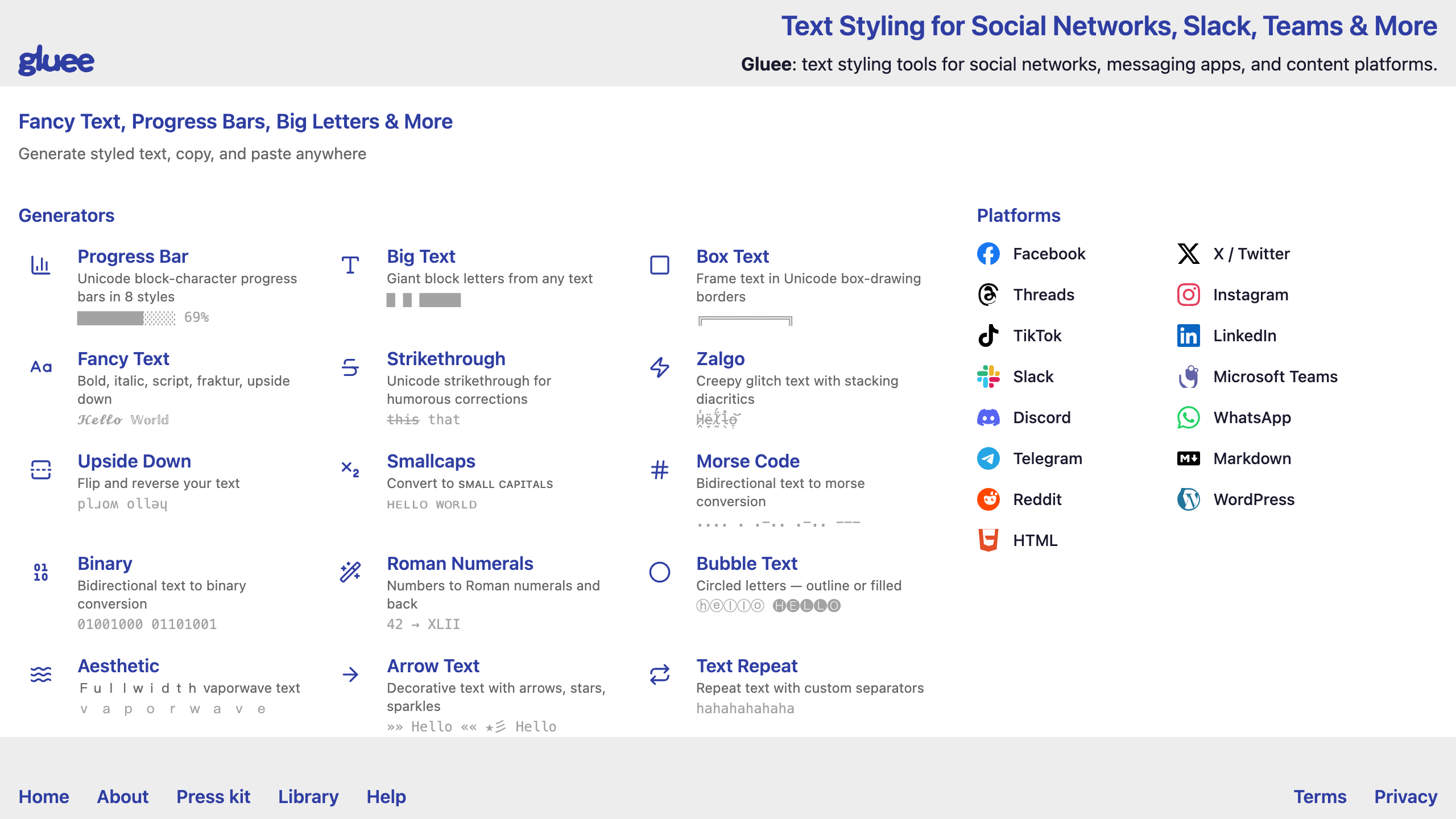Click the Facebook logo icon
The width and height of the screenshot is (1456, 819).
[988, 254]
